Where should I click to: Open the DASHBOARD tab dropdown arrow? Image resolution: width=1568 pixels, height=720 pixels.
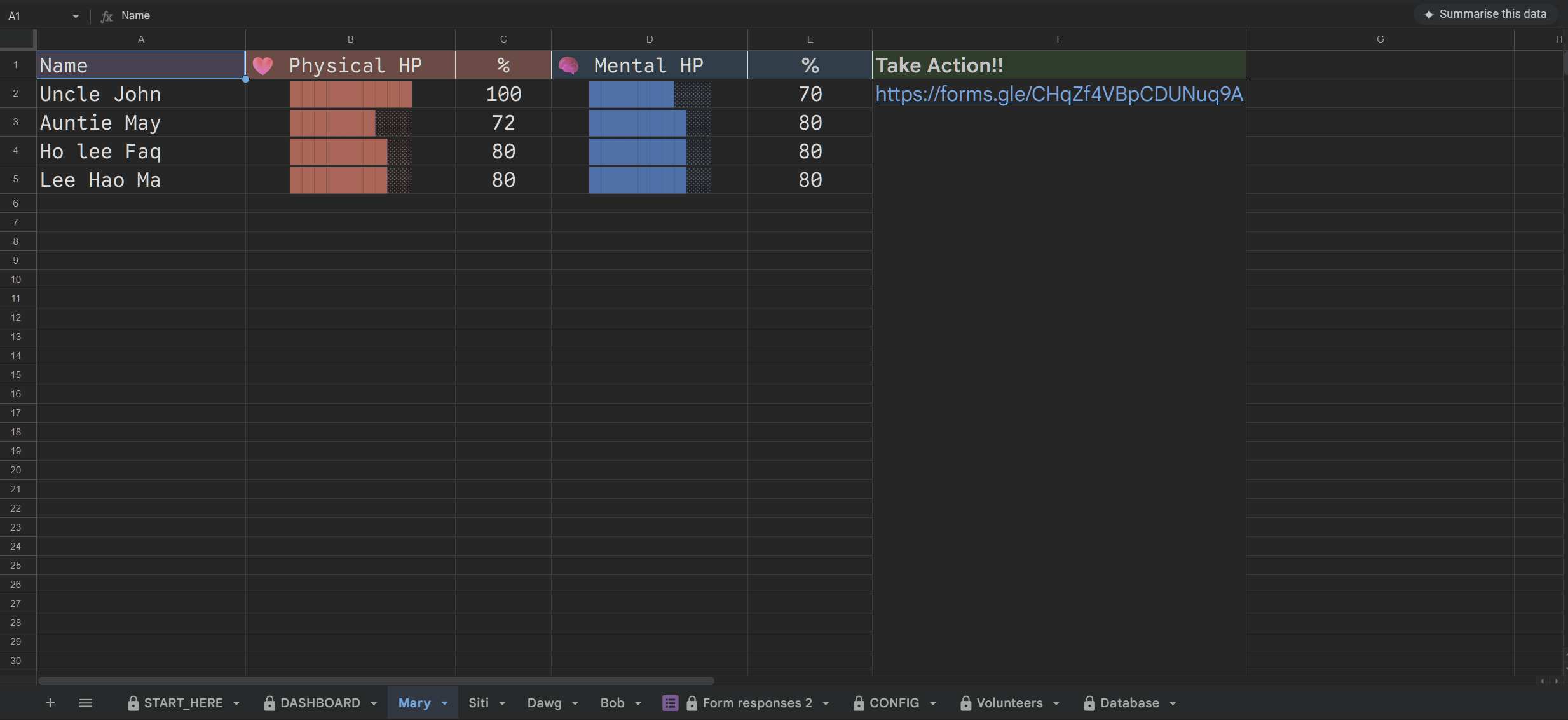[374, 703]
